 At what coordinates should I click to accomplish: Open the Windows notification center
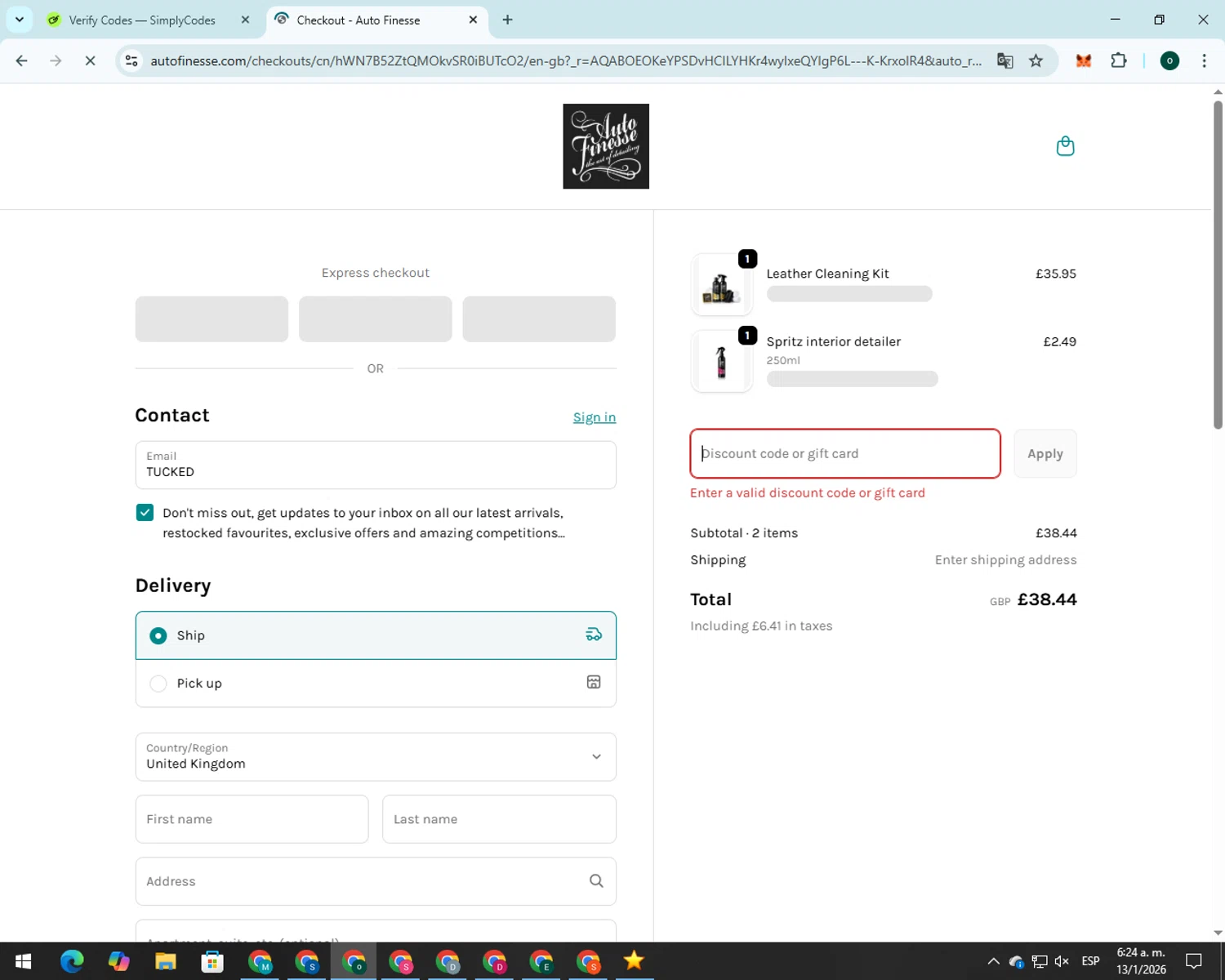(x=1194, y=961)
